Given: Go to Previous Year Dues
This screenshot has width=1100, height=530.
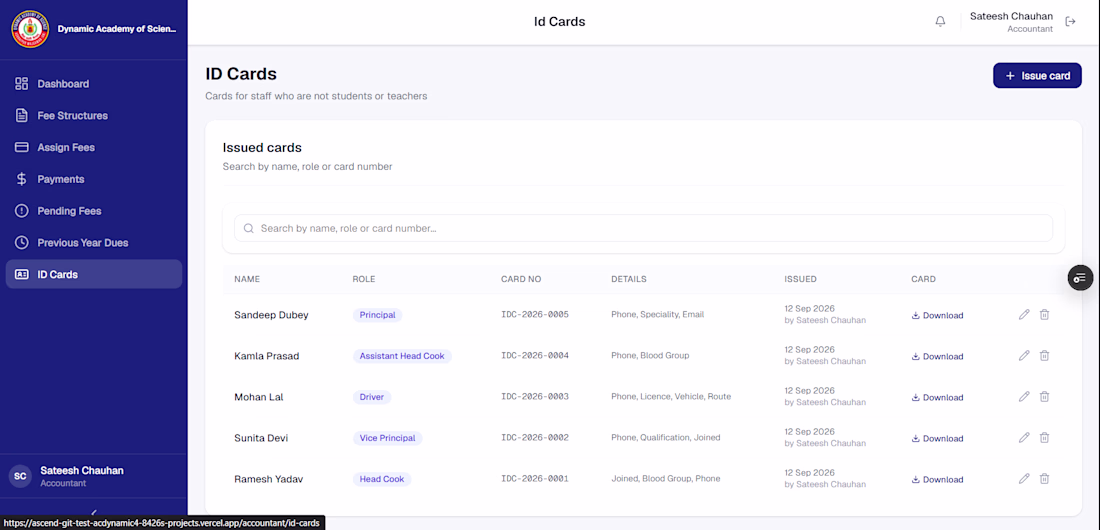Looking at the screenshot, I should [x=93, y=242].
